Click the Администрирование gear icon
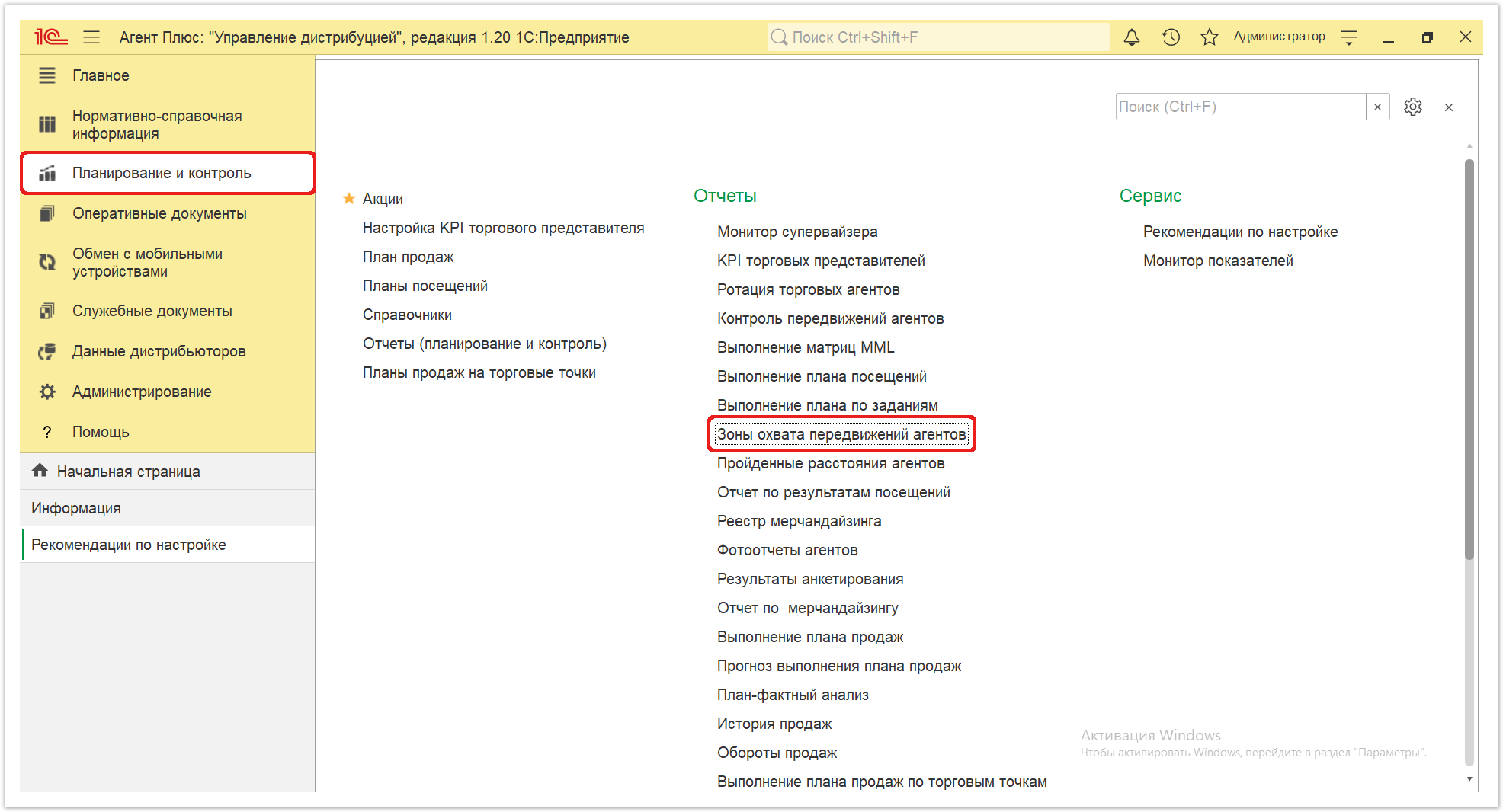Image resolution: width=1503 pixels, height=812 pixels. coord(47,392)
